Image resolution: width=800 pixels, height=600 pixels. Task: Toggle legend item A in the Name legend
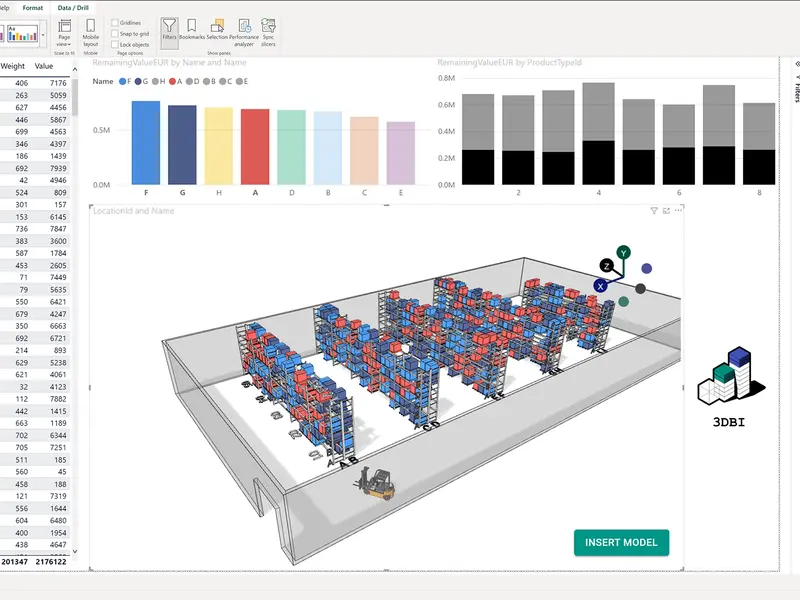tap(176, 82)
